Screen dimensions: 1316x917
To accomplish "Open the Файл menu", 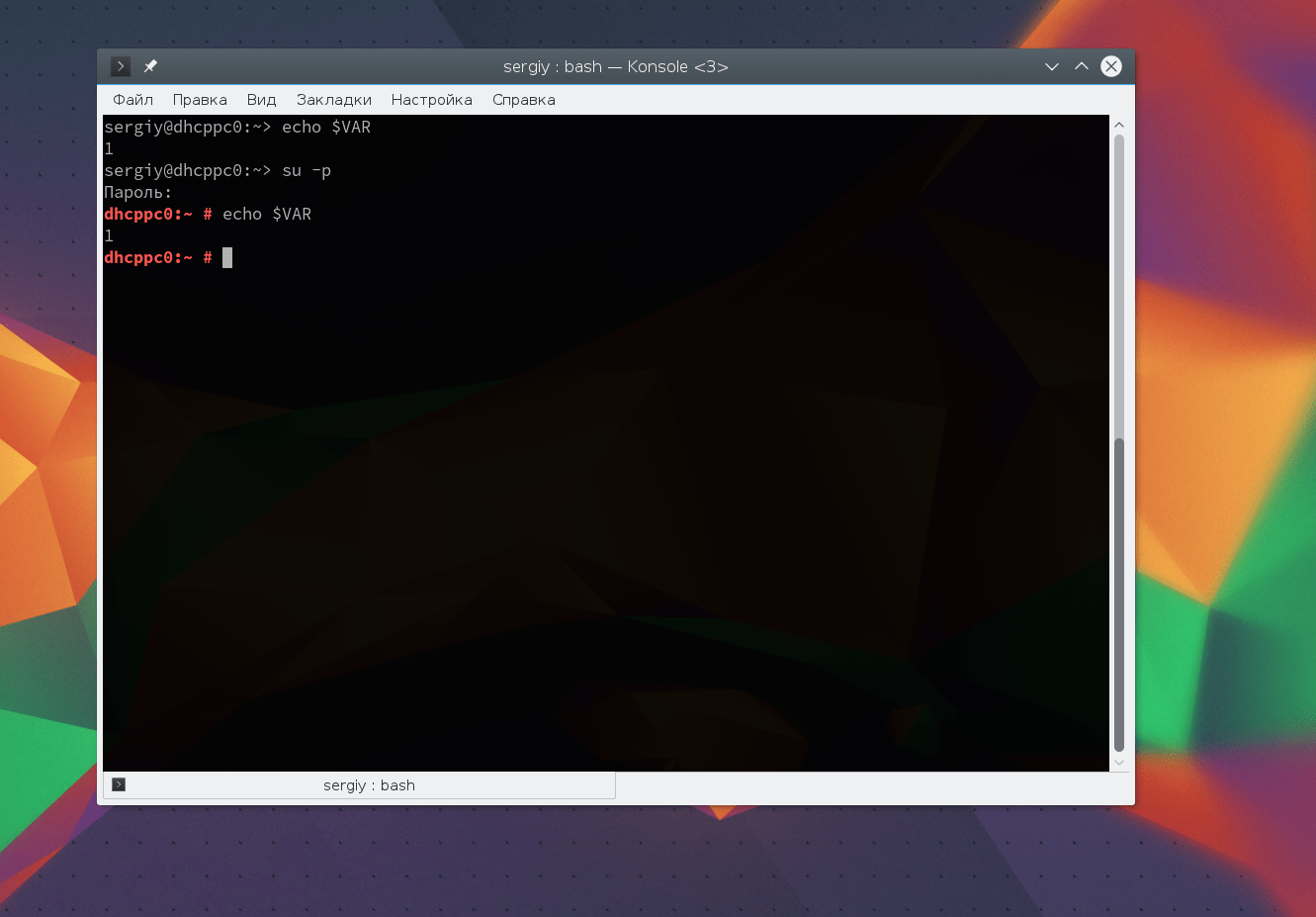I will pyautogui.click(x=132, y=100).
